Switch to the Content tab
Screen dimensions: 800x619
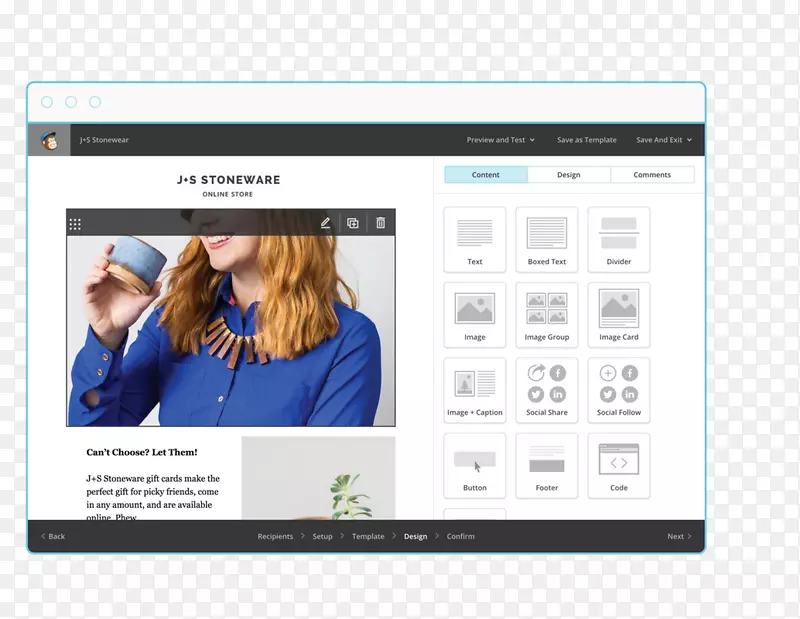pyautogui.click(x=486, y=175)
